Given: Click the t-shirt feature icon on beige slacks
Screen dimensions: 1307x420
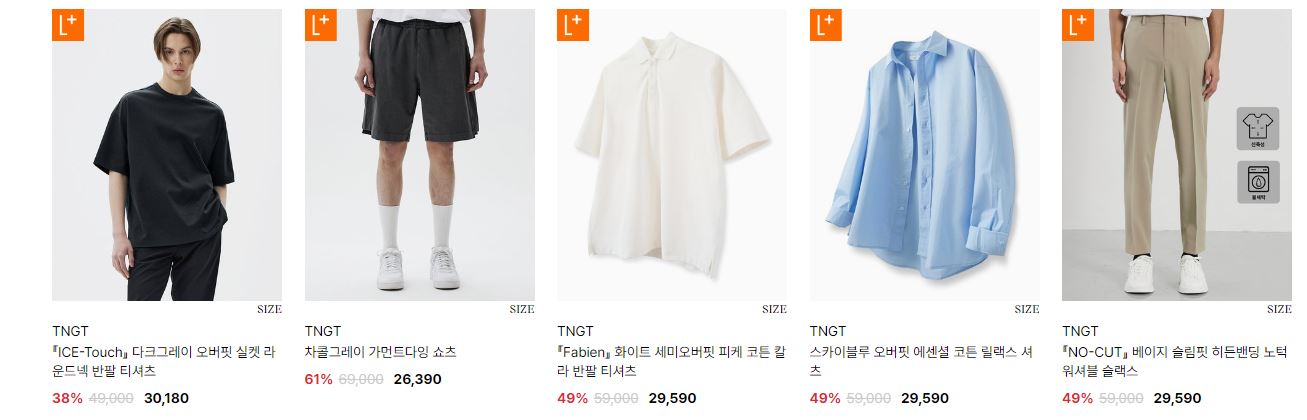Looking at the screenshot, I should (1257, 129).
